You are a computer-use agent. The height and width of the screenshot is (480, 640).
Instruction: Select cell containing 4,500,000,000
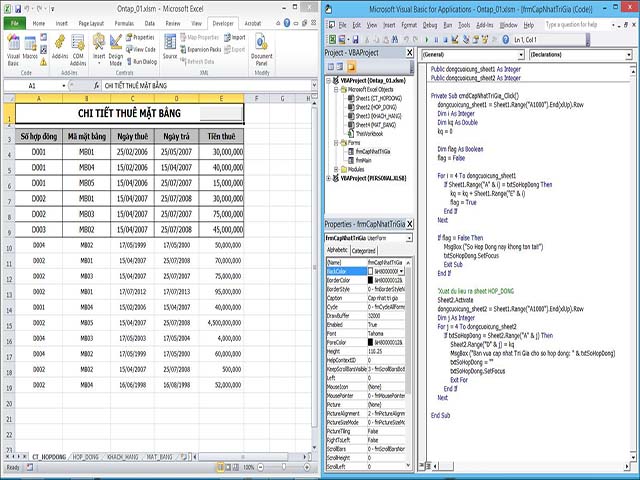(221, 323)
